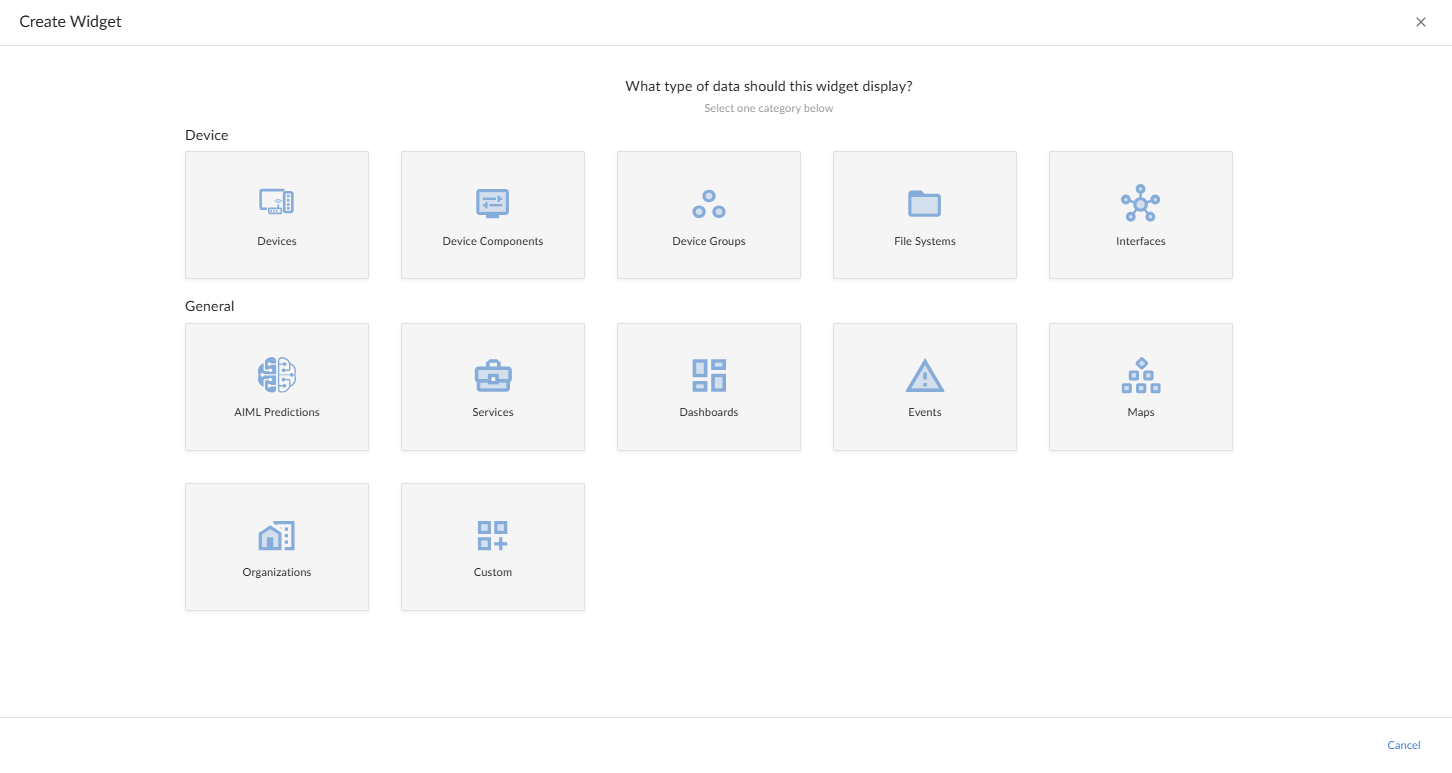
Task: Click the "Device Components" text label
Action: click(492, 241)
